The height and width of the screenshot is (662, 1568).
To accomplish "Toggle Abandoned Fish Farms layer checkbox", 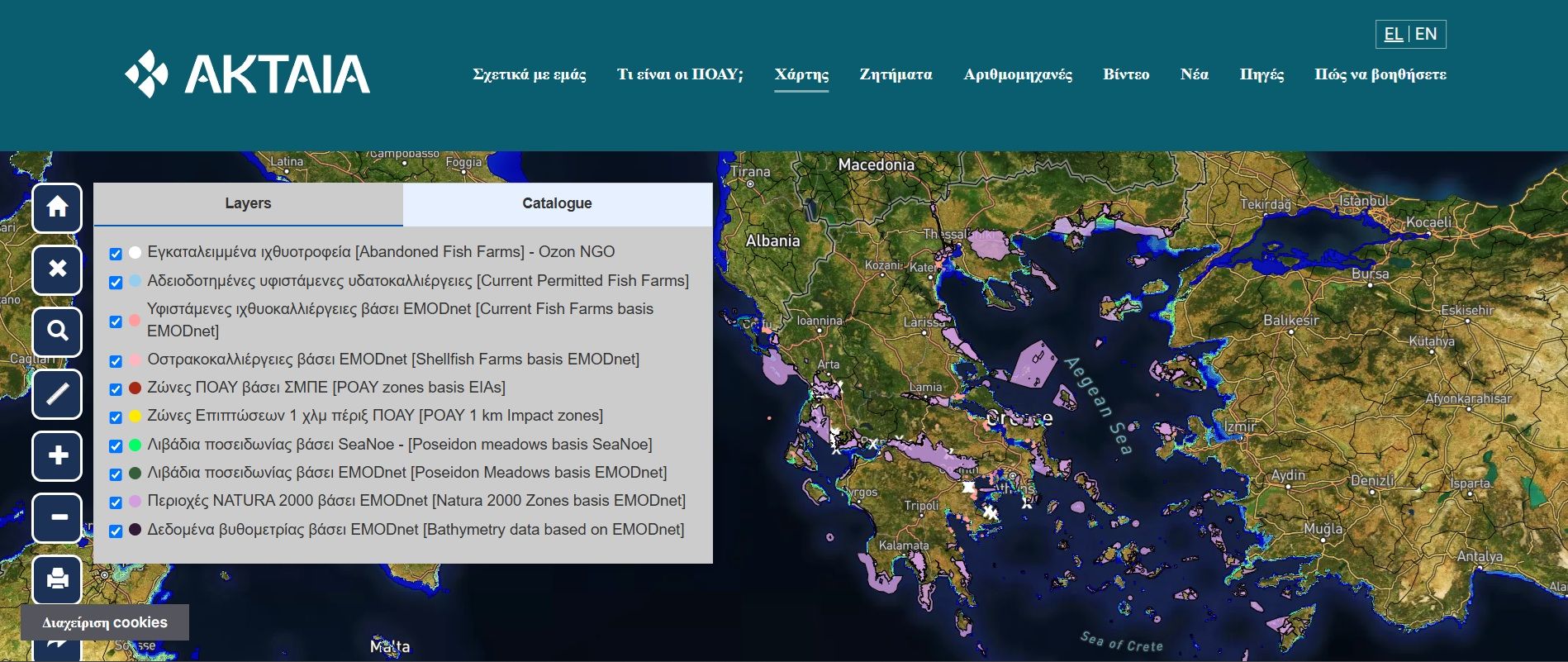I will pos(116,254).
